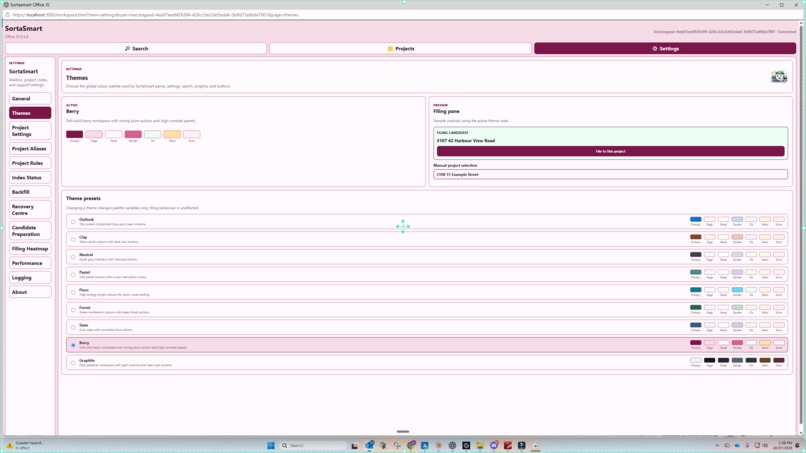Click the Outlook row blue Primary swatch
Screen dimensions: 806x453
(x=695, y=220)
